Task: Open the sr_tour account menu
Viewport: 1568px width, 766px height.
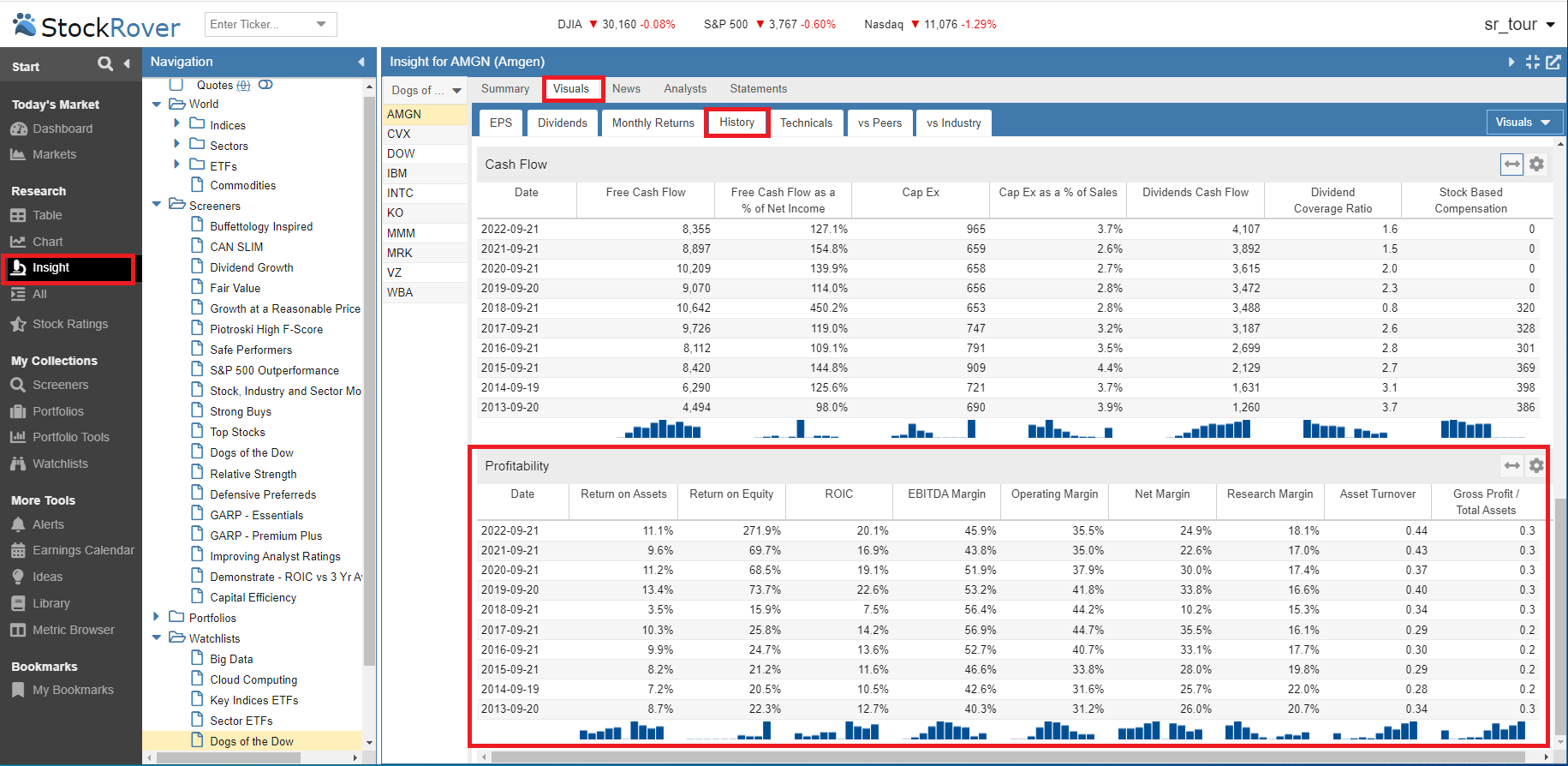Action: (1519, 25)
